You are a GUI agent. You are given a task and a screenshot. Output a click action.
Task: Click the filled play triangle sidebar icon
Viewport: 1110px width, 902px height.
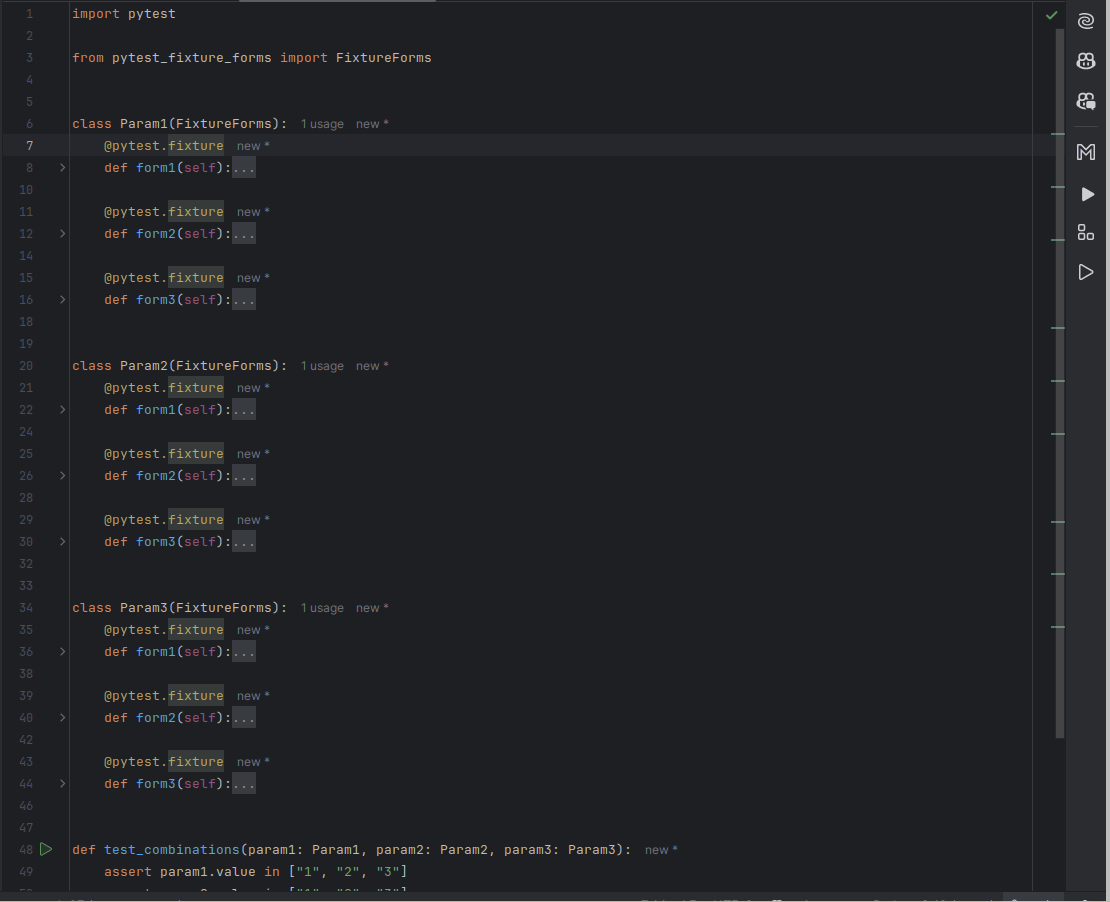tap(1087, 194)
